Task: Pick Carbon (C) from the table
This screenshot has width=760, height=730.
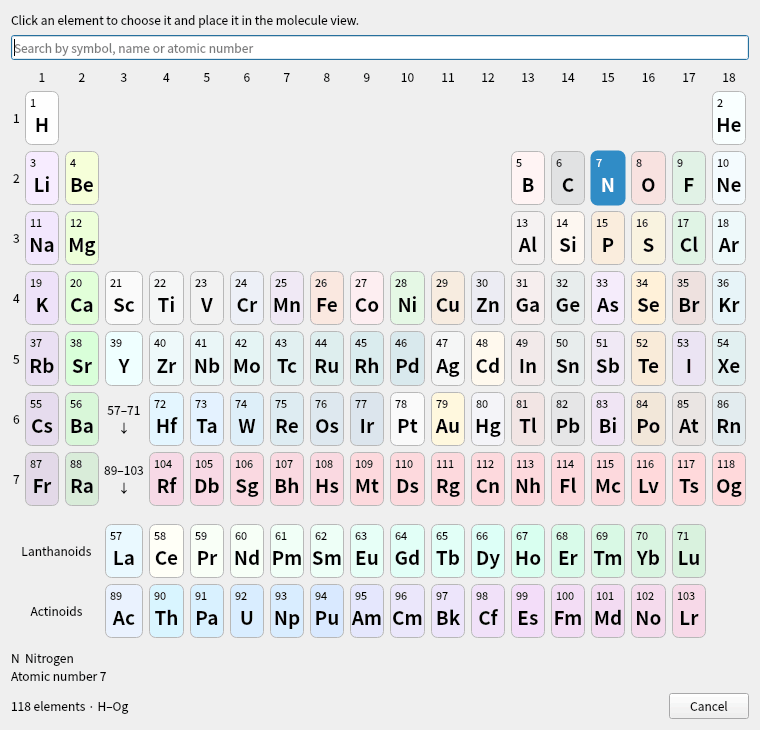Action: click(568, 178)
